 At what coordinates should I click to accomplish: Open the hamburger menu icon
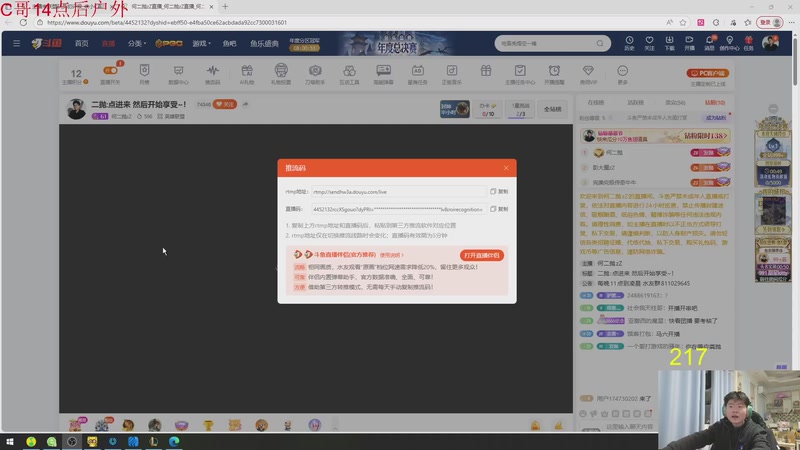tap(16, 43)
